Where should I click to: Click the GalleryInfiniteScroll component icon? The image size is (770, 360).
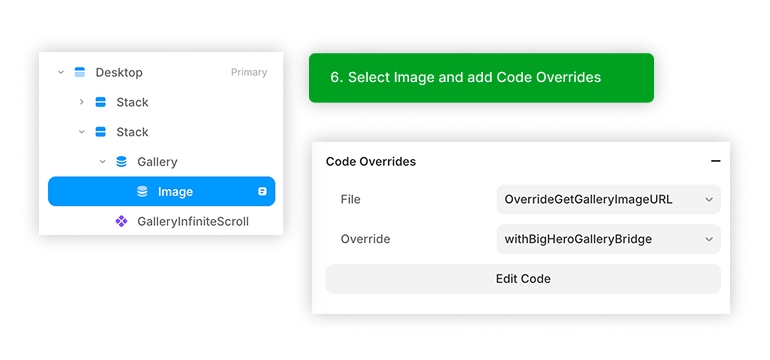pyautogui.click(x=121, y=222)
